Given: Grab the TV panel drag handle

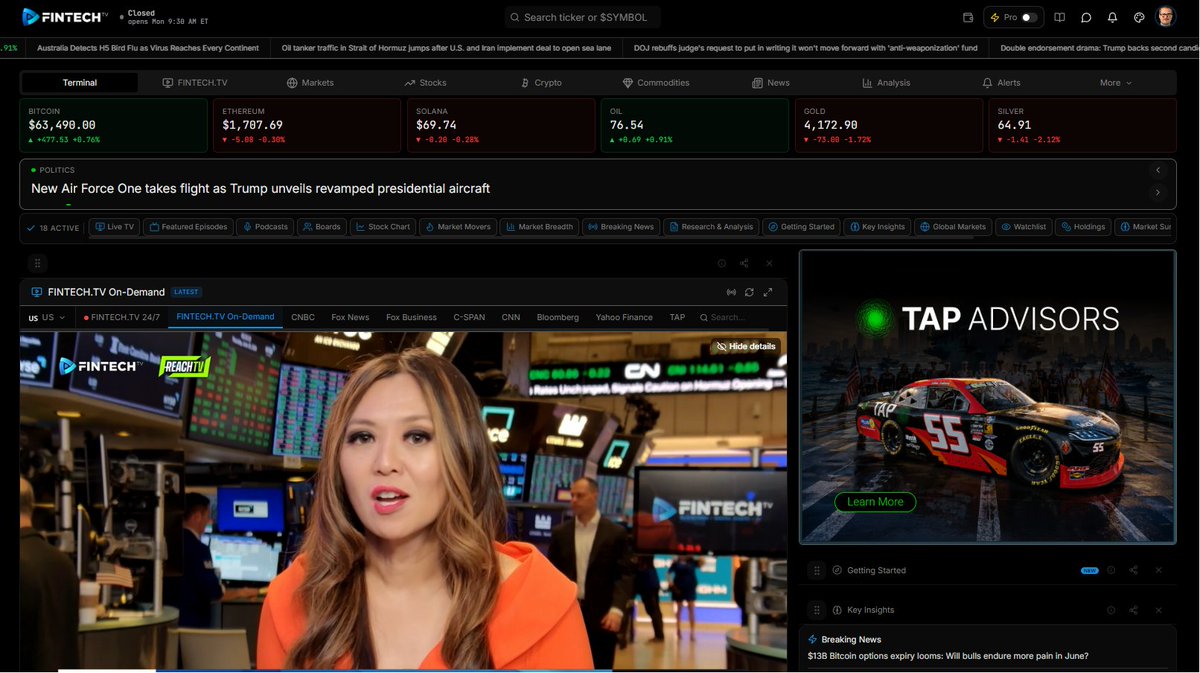Looking at the screenshot, I should [x=37, y=264].
